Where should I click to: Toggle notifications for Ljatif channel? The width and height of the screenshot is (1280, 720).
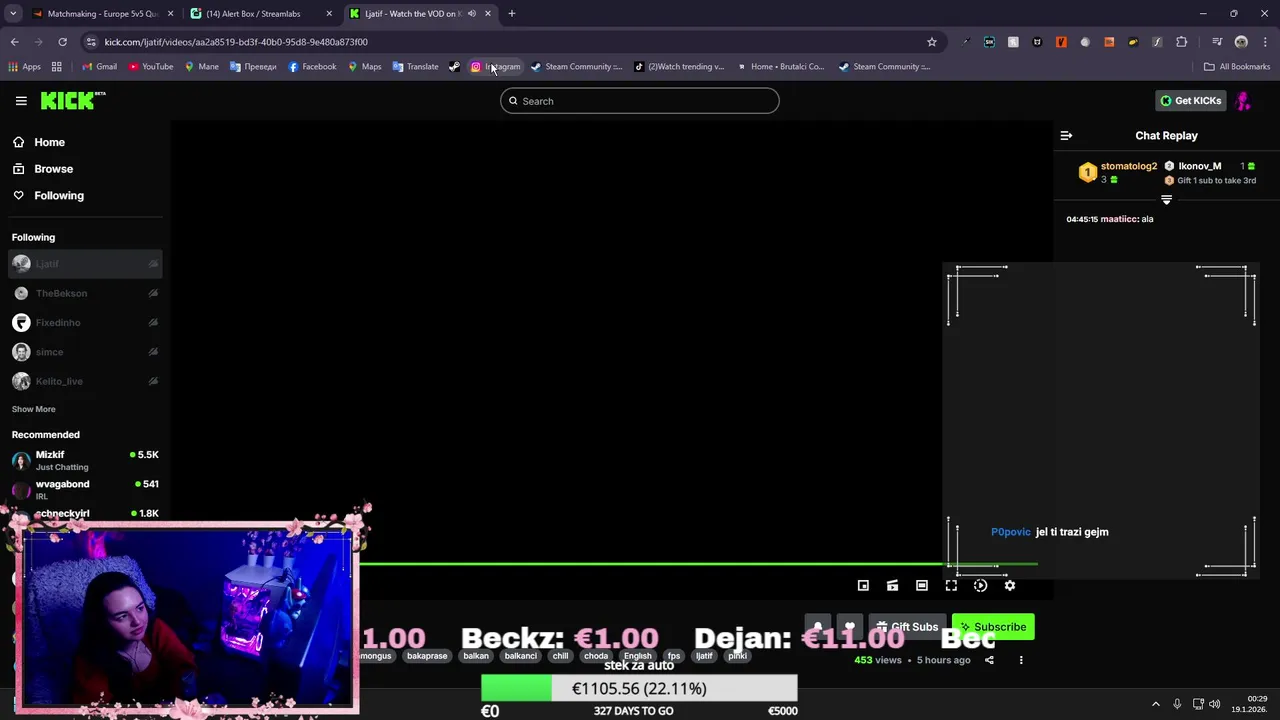tap(153, 264)
